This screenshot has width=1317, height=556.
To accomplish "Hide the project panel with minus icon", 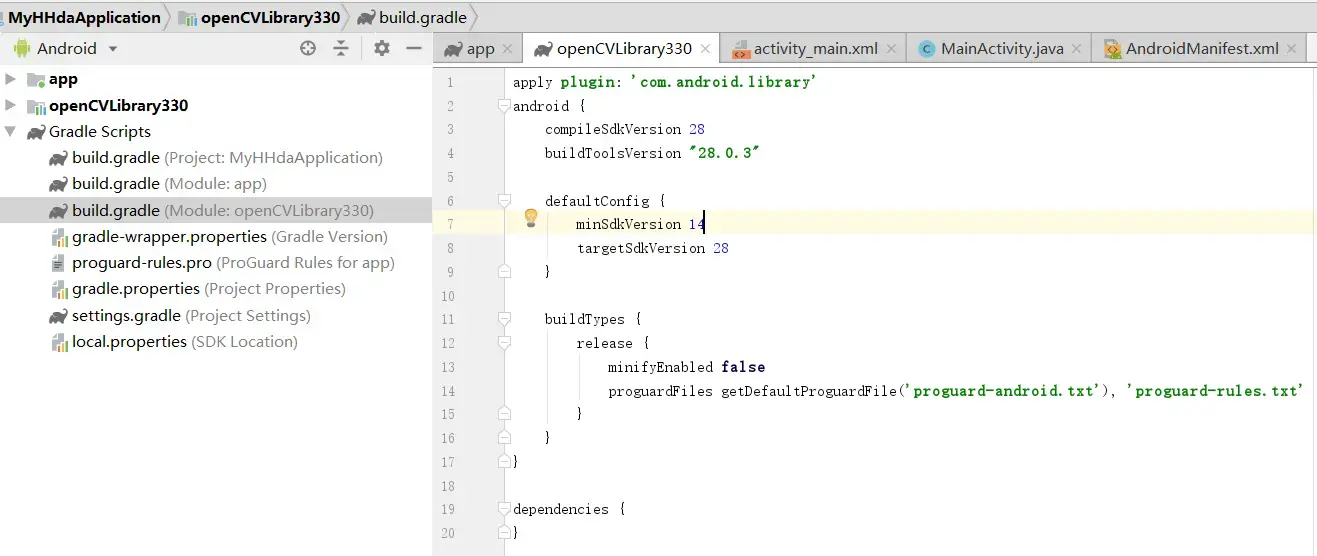I will click(414, 48).
